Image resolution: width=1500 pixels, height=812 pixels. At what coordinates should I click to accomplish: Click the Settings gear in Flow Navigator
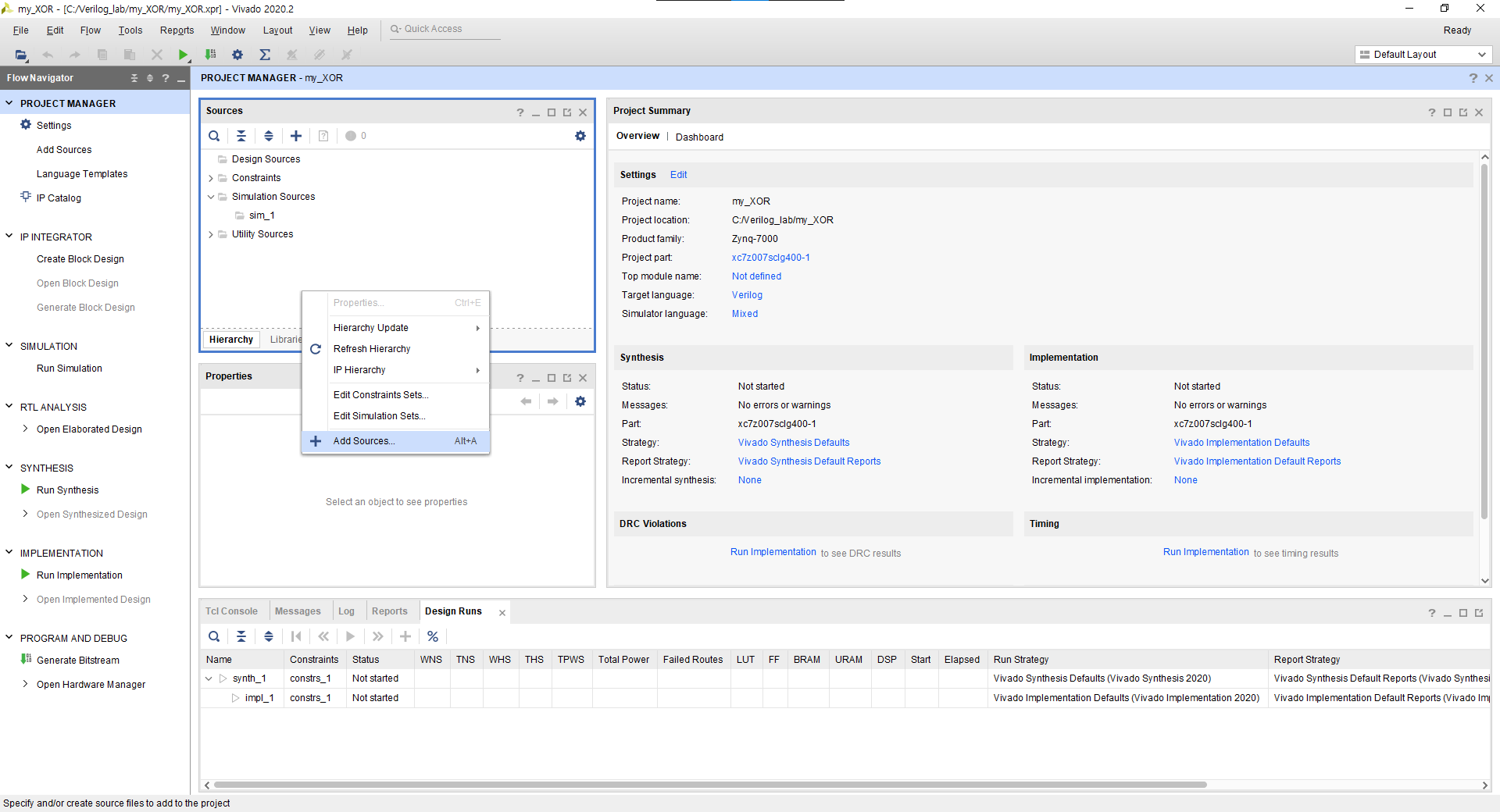point(26,125)
